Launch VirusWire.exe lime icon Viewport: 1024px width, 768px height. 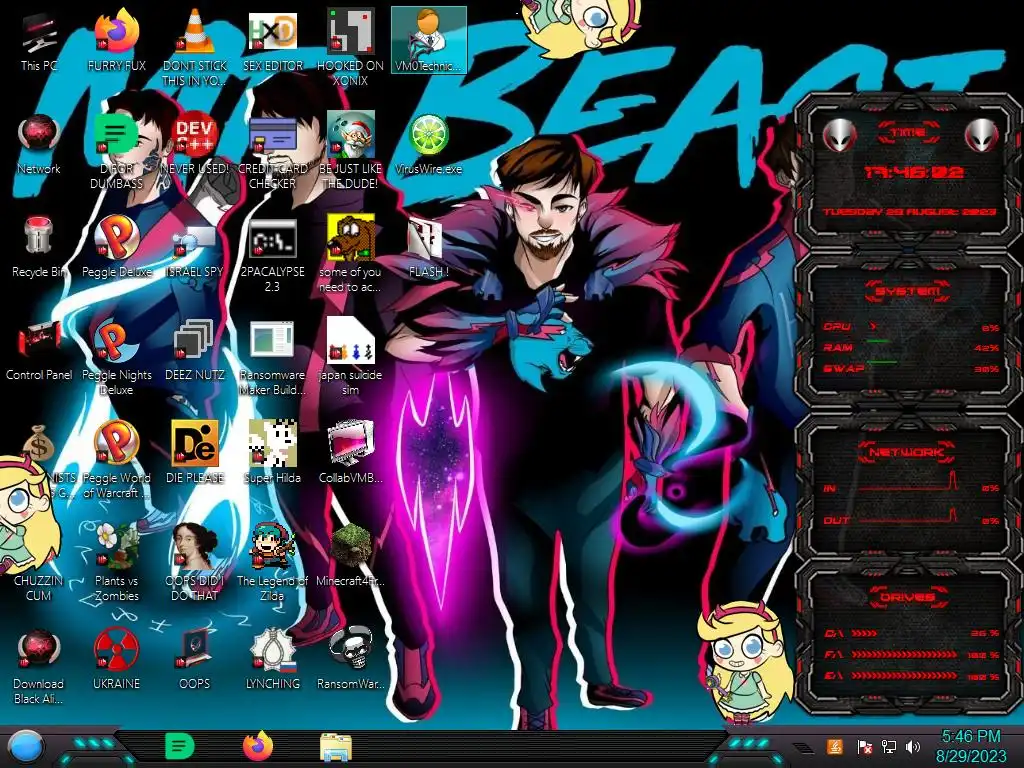pos(428,135)
